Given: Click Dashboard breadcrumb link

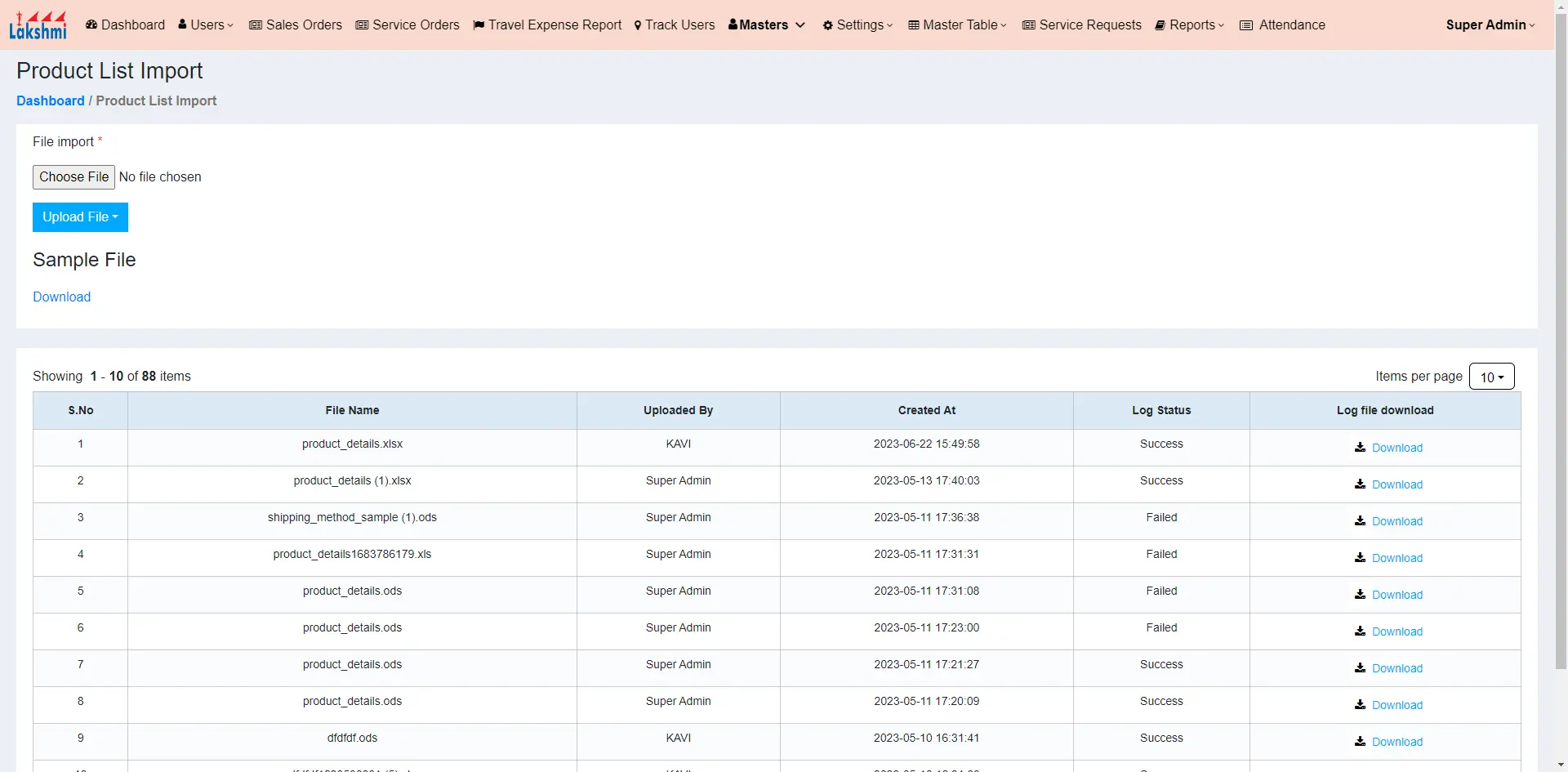Looking at the screenshot, I should click(51, 101).
